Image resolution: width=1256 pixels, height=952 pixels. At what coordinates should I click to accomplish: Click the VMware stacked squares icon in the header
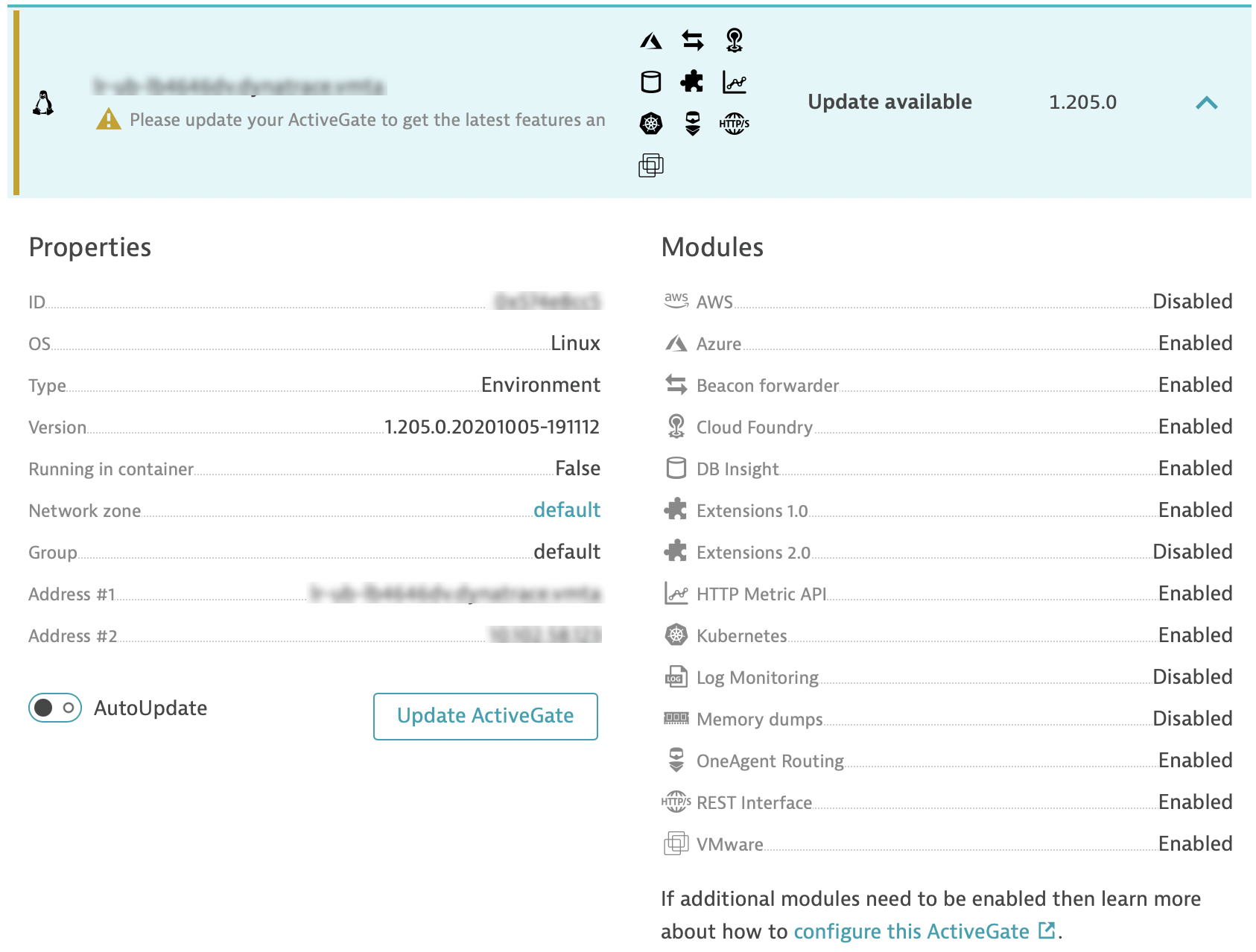click(x=651, y=165)
